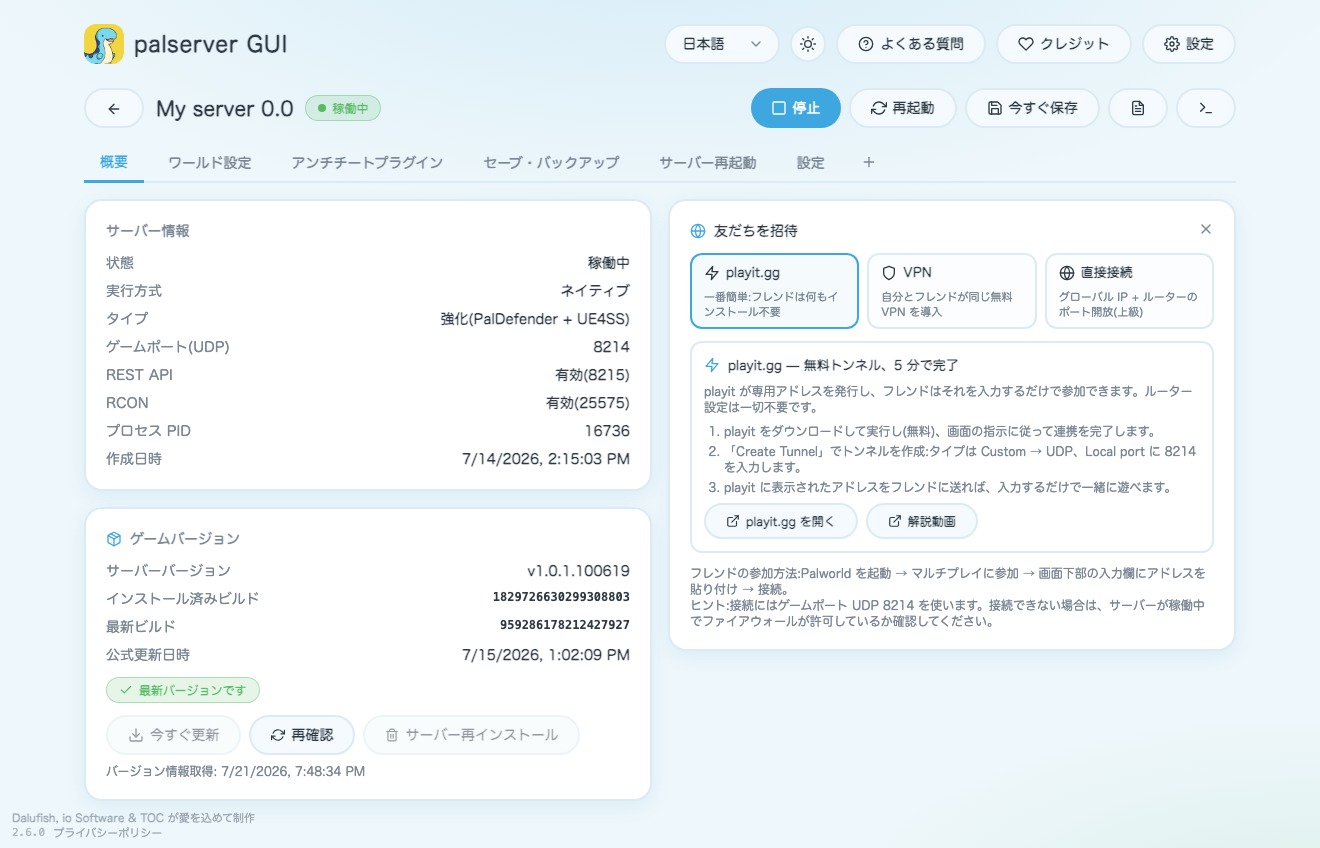This screenshot has width=1320, height=848.
Task: Go back with the left arrow button
Action: (113, 108)
